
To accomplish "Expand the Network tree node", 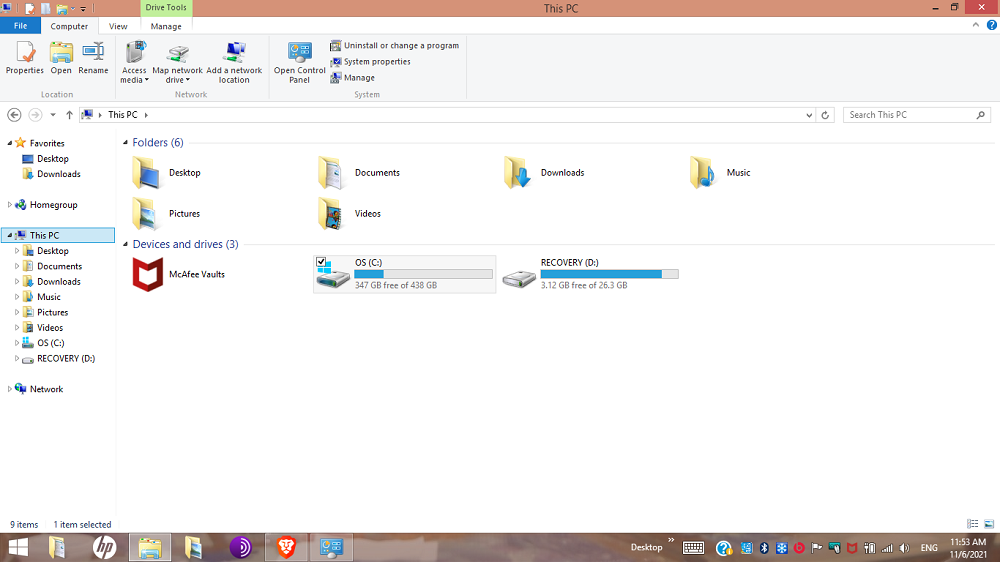I will pos(9,389).
